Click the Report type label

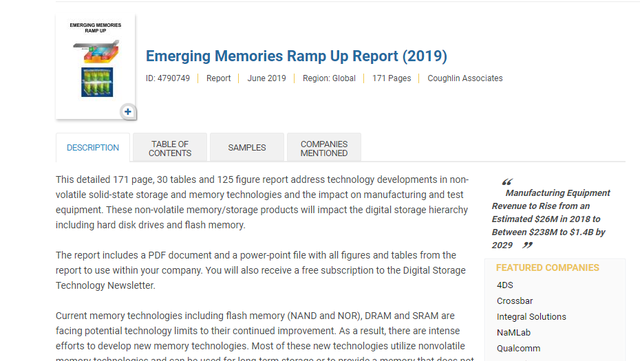[218, 78]
